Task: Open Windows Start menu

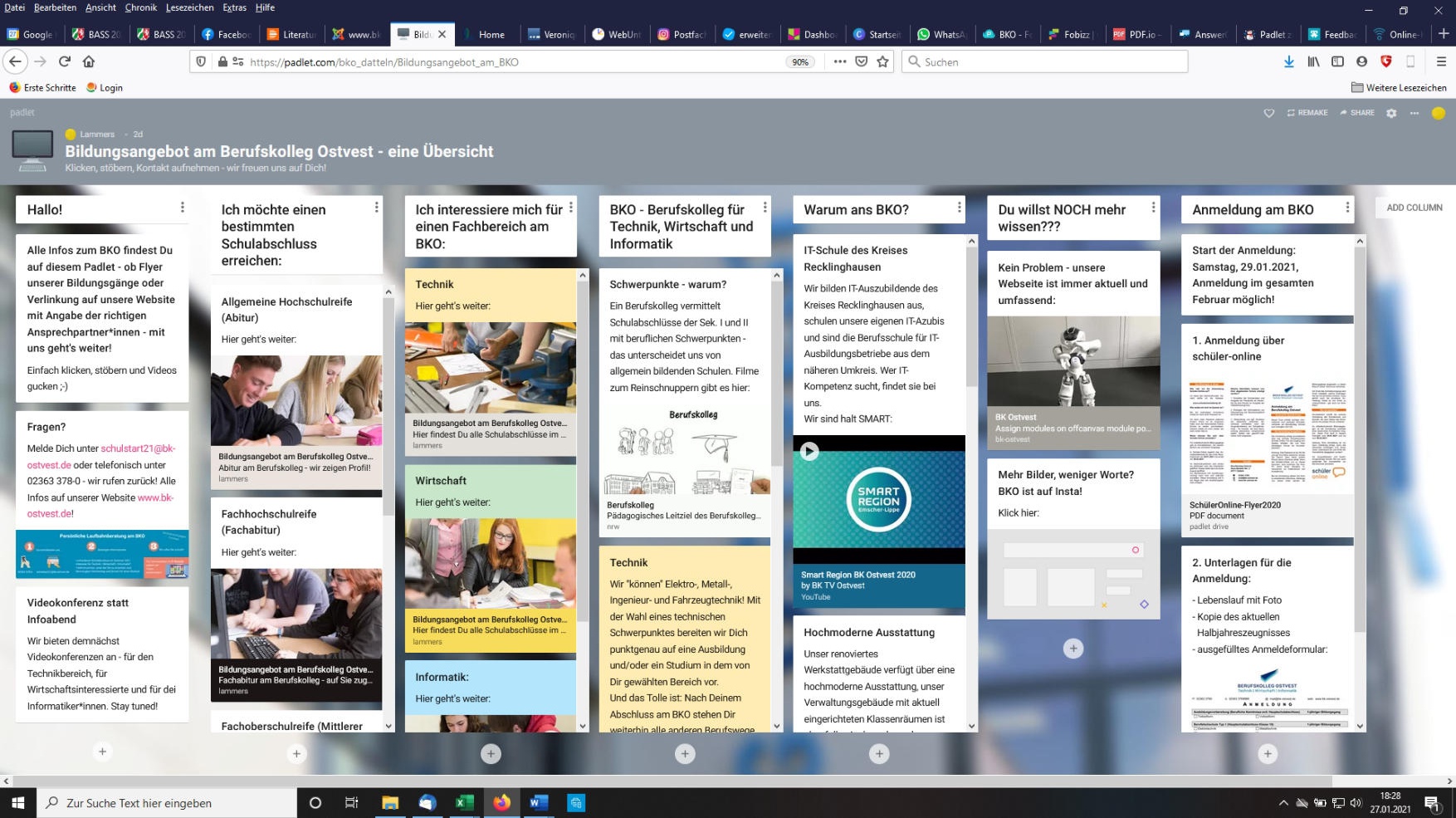Action: pos(18,802)
